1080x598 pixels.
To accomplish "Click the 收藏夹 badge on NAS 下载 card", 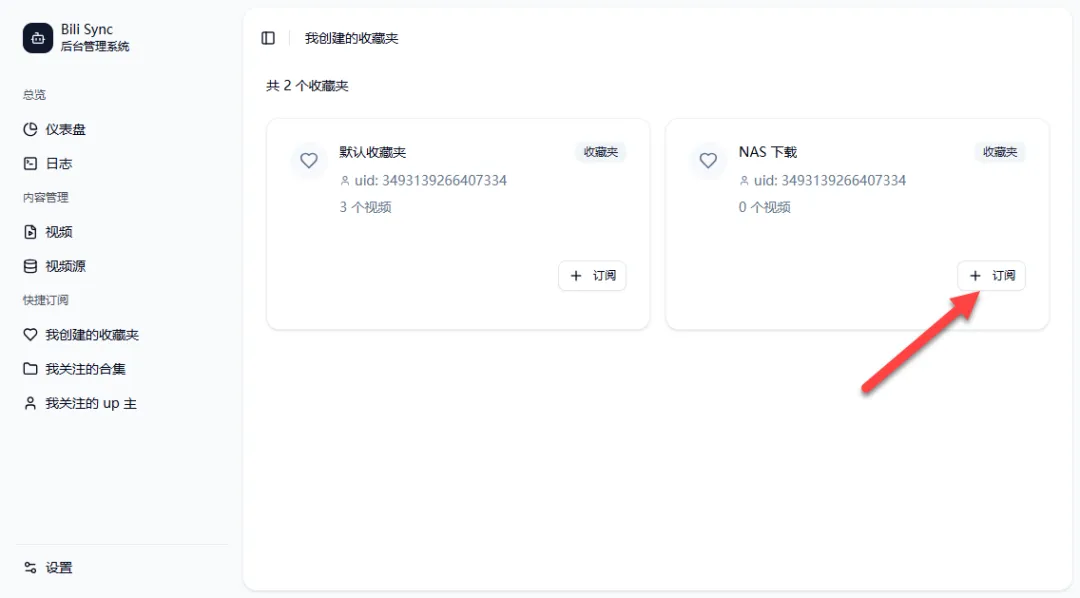I will click(999, 152).
